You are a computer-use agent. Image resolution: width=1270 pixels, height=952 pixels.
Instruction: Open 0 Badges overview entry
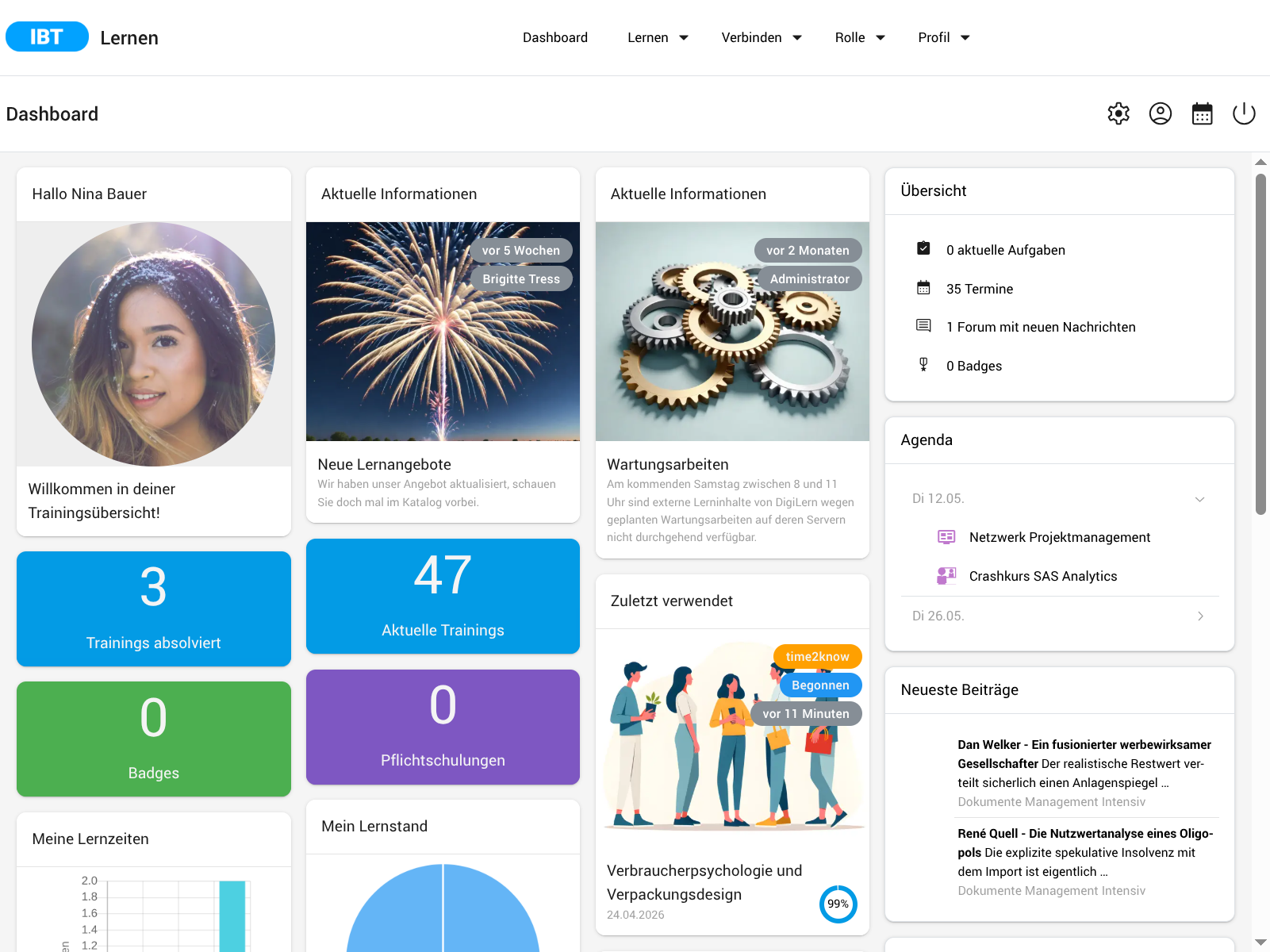coord(973,366)
